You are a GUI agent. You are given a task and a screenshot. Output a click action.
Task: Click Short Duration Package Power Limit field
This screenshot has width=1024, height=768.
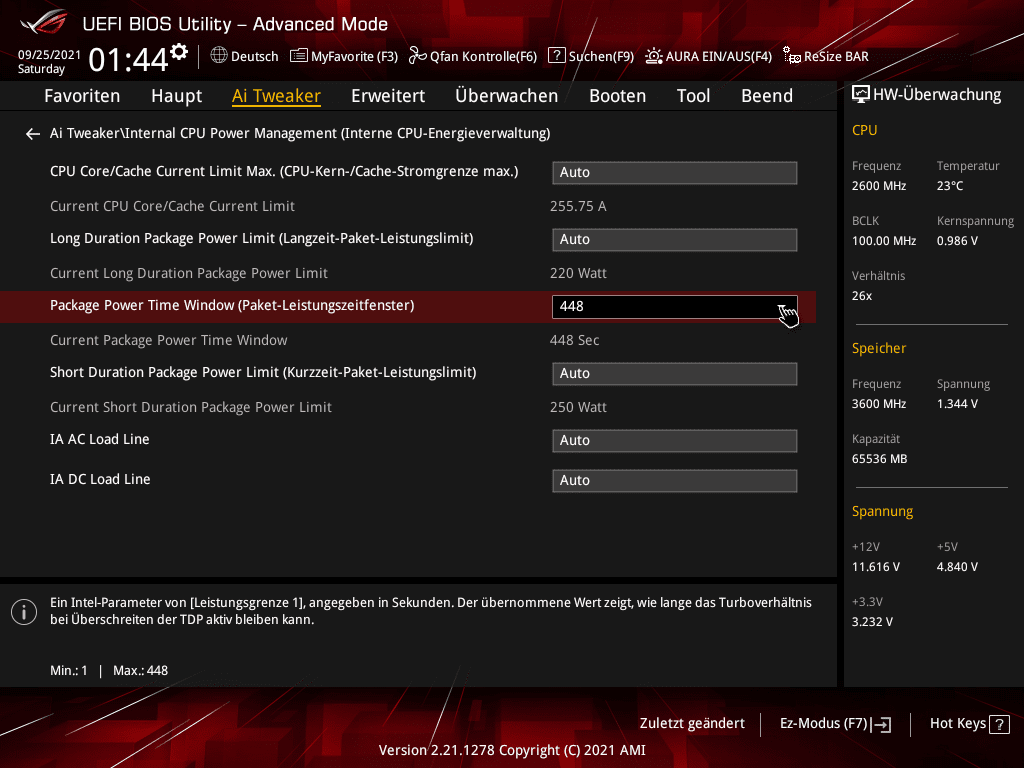point(675,374)
